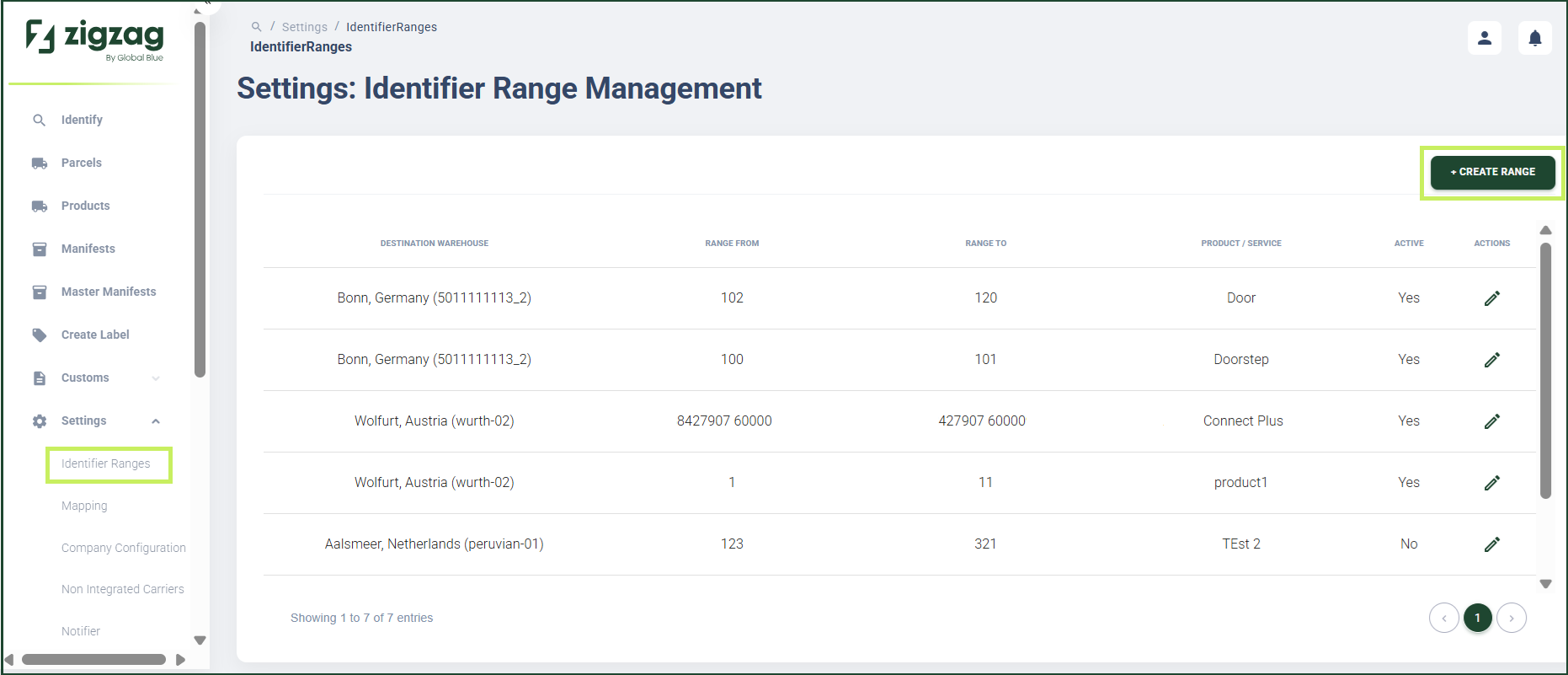Click the Parcels truck icon
Viewport: 1568px width, 675px height.
[39, 163]
